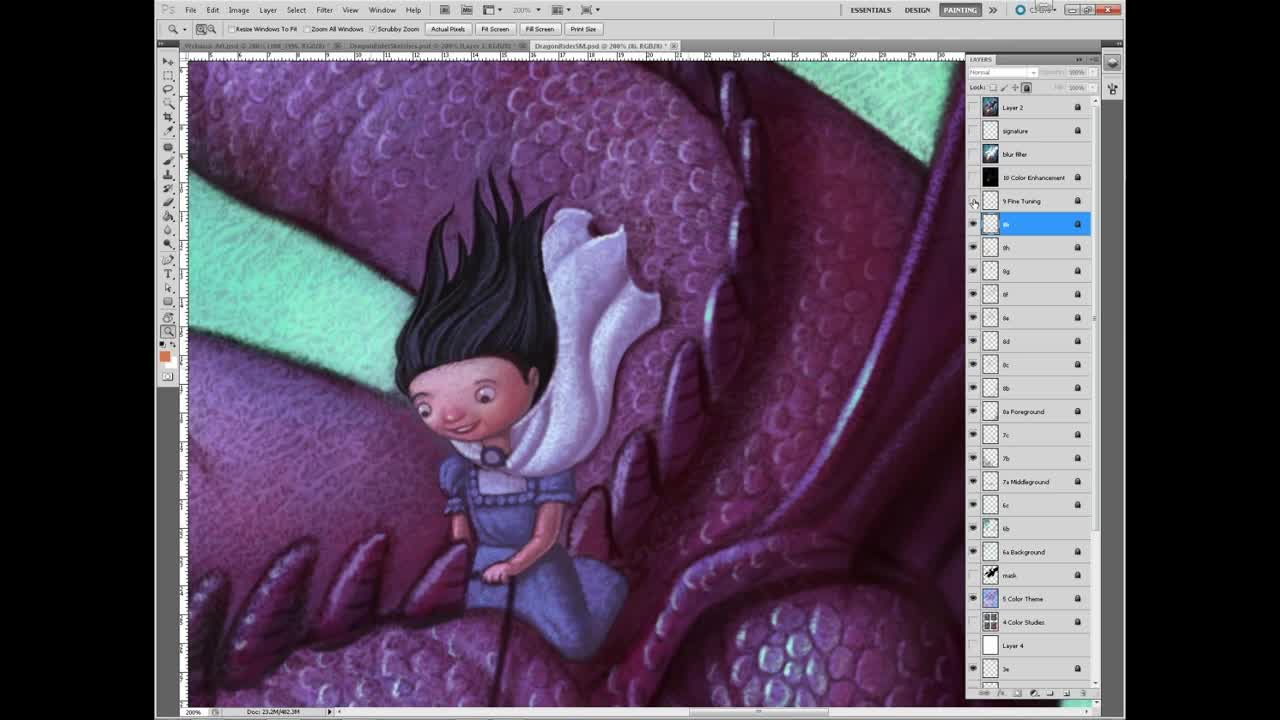The width and height of the screenshot is (1280, 720).
Task: Open the Screen Mode dropdown
Action: tap(589, 10)
